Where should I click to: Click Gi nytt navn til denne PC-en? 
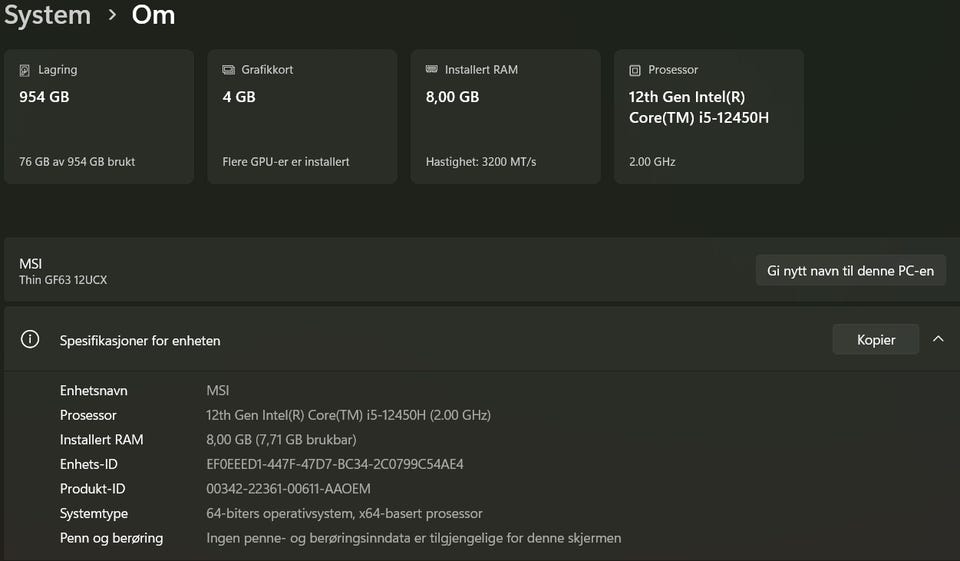coord(850,271)
